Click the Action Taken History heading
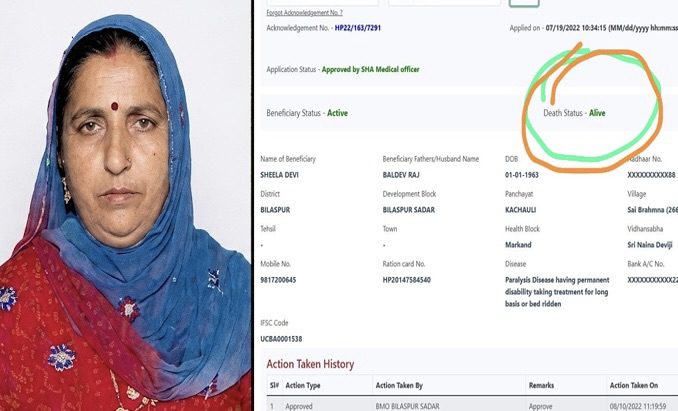Screen dimensions: 678x411 coord(310,364)
